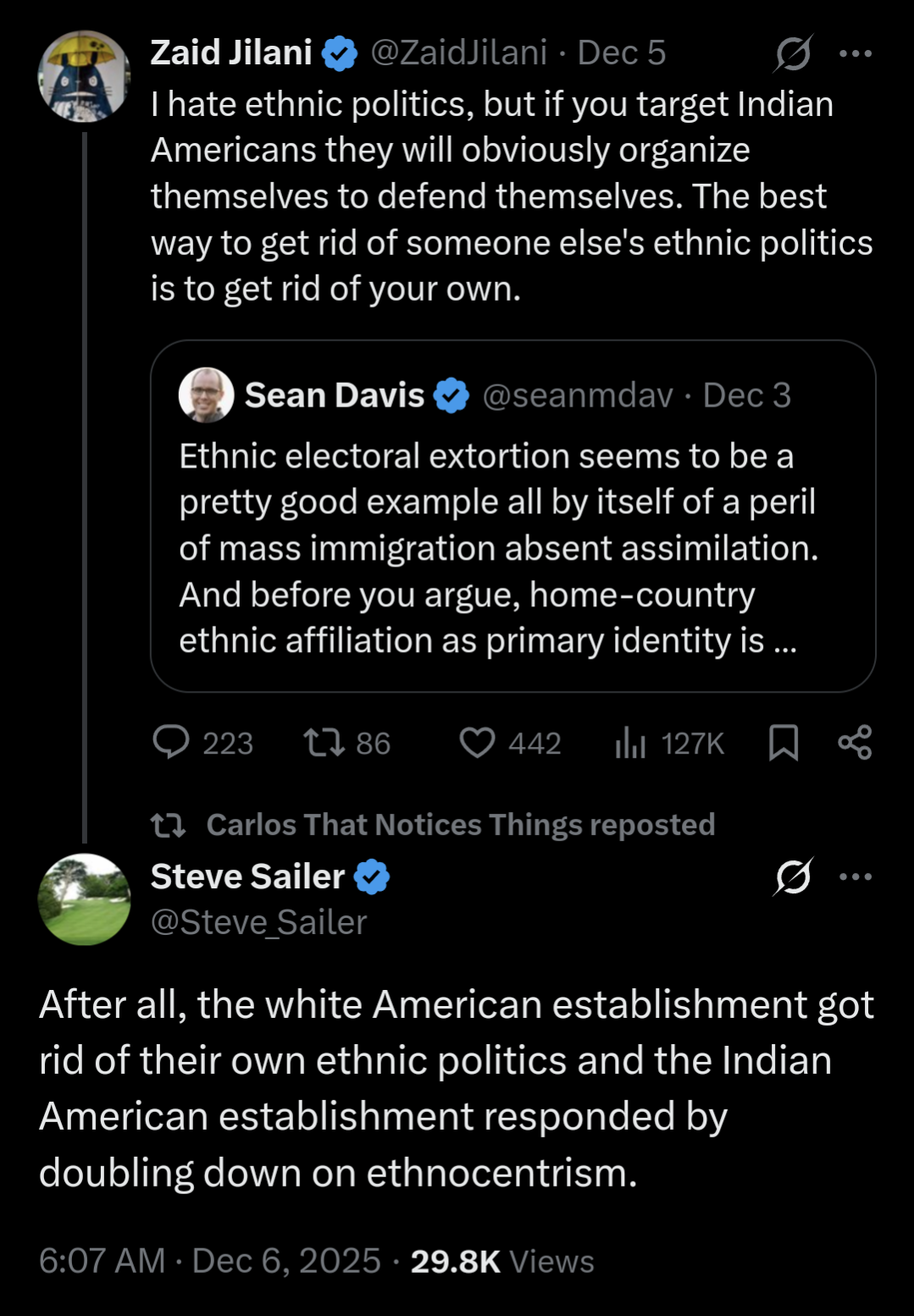Open Zaid Jilani's profile picture
Screen dimensions: 914x1316
coord(84,76)
